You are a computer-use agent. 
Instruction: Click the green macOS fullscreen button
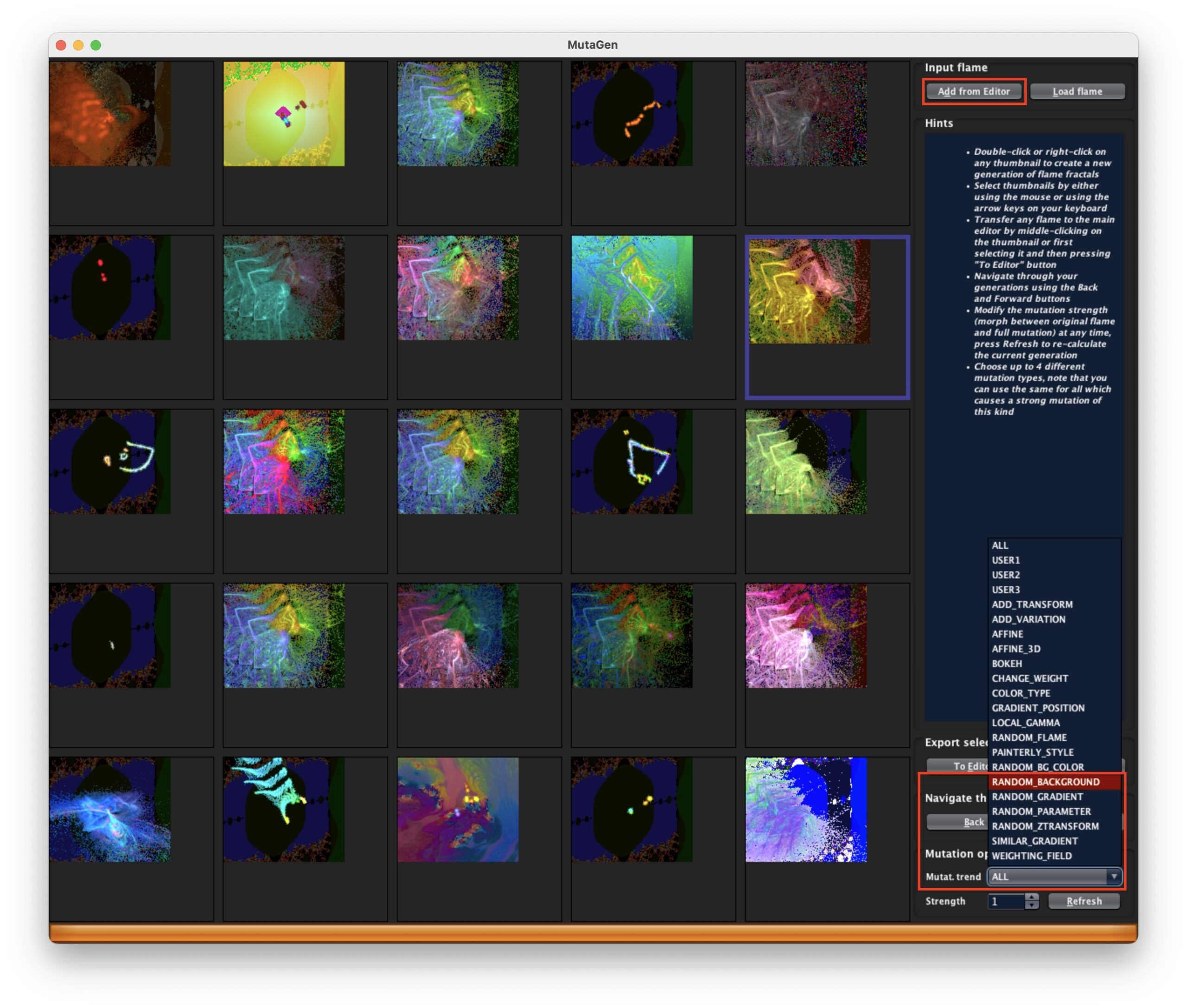coord(96,45)
